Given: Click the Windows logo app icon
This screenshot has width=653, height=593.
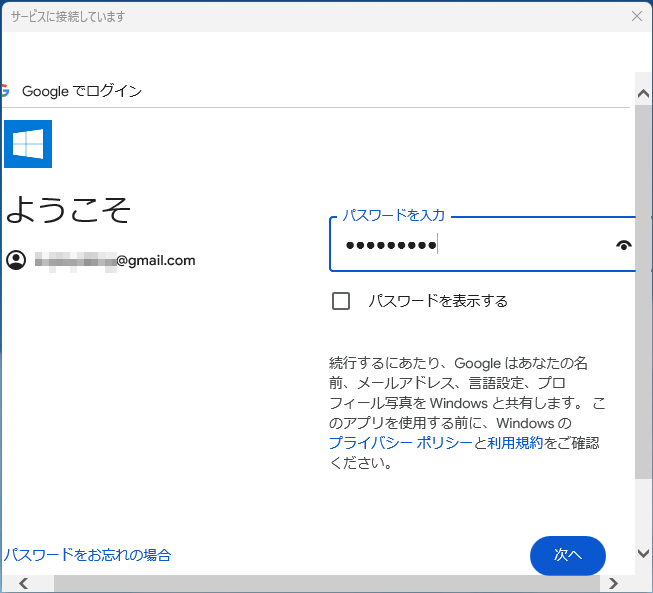Looking at the screenshot, I should [x=28, y=144].
